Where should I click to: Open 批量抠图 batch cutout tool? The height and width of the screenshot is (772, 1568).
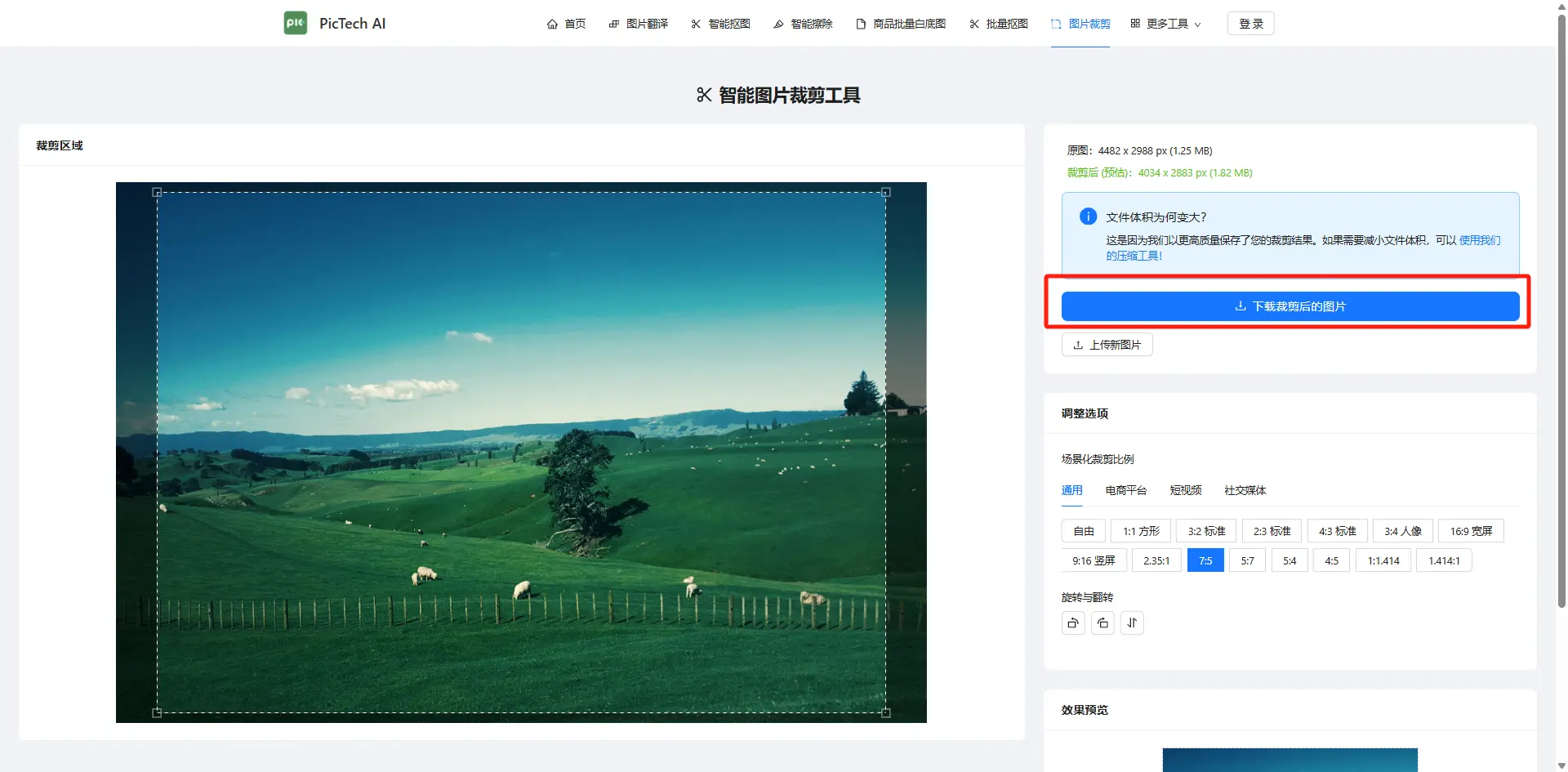[999, 24]
